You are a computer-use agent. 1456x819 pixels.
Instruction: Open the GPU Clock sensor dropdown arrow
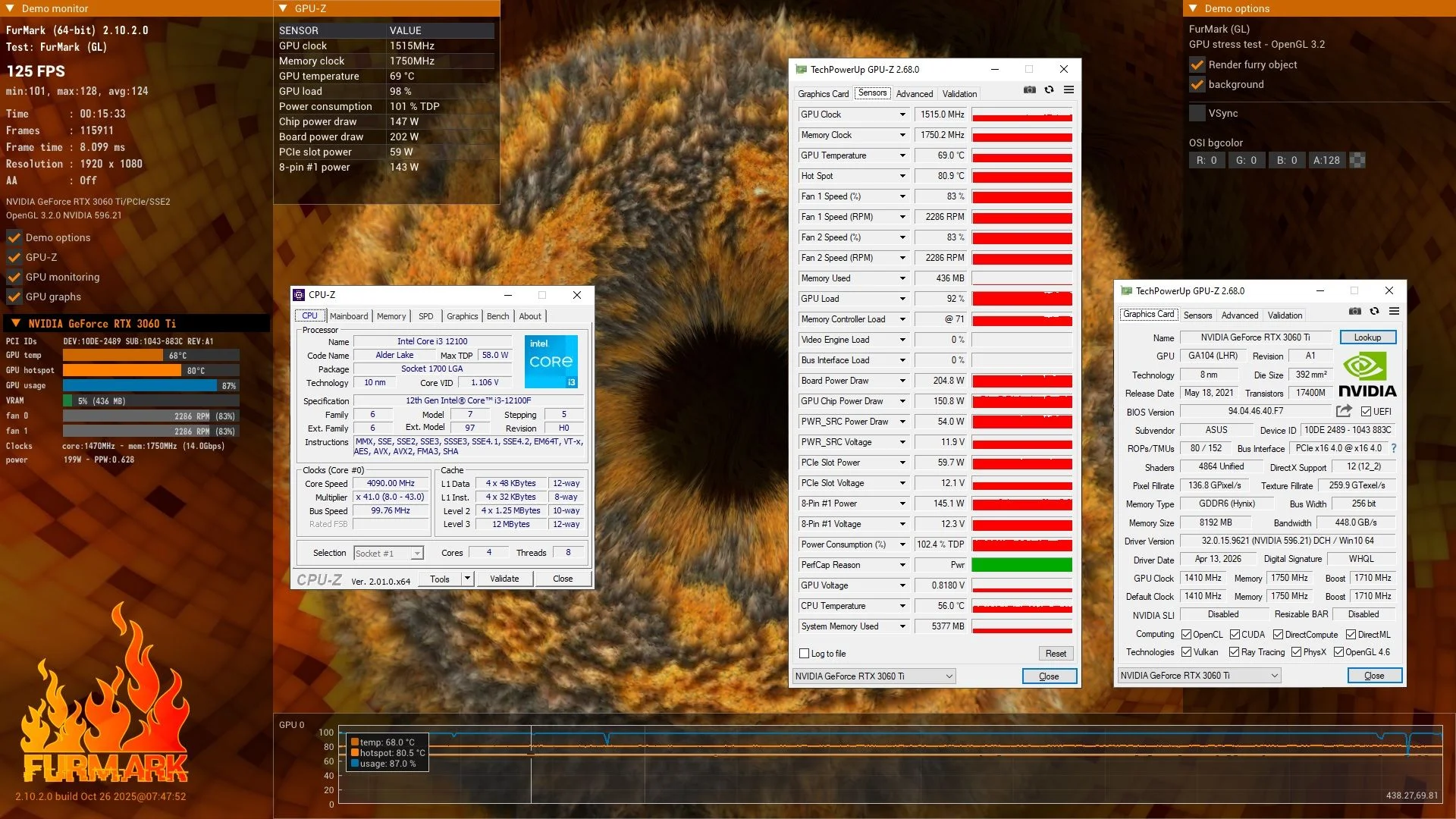(x=902, y=115)
